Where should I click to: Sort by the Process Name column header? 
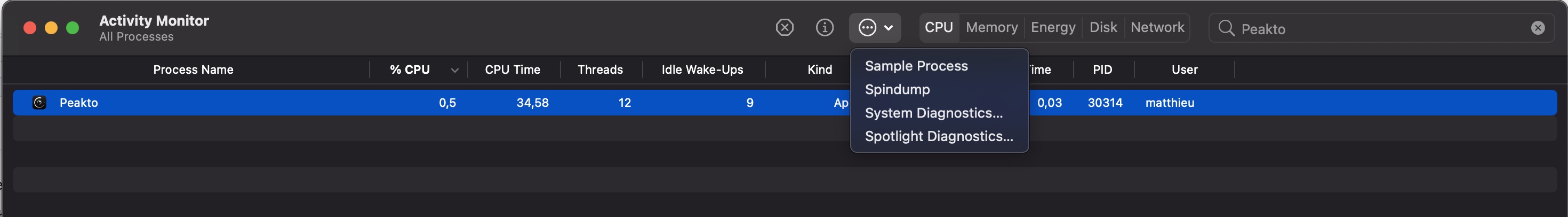pos(193,69)
